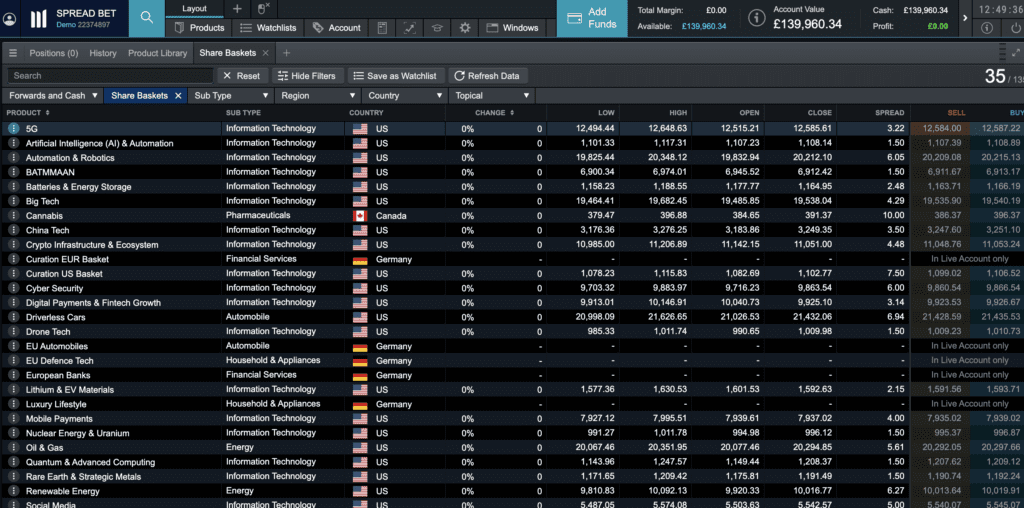Select the Crypto Infrastructure & Ecosystem product
Image resolution: width=1024 pixels, height=508 pixels.
pyautogui.click(x=92, y=245)
